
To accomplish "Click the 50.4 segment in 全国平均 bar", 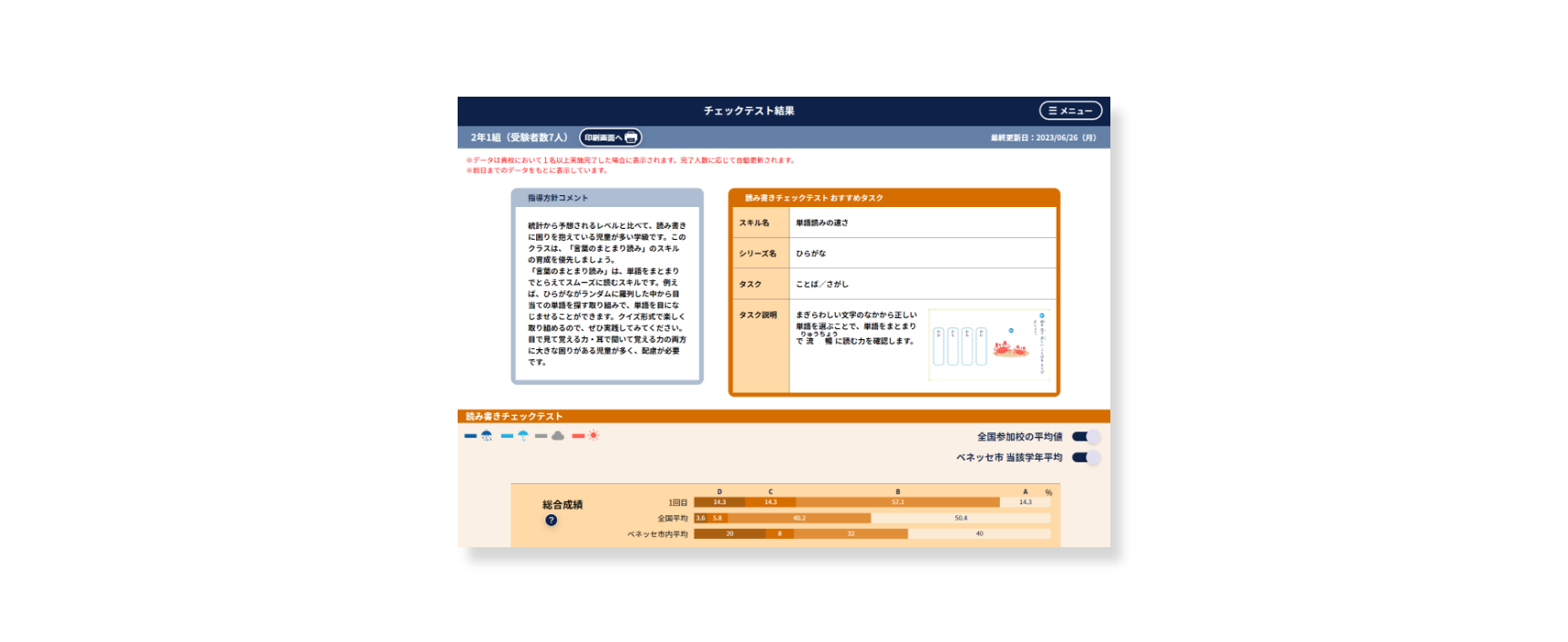I will pos(961,518).
